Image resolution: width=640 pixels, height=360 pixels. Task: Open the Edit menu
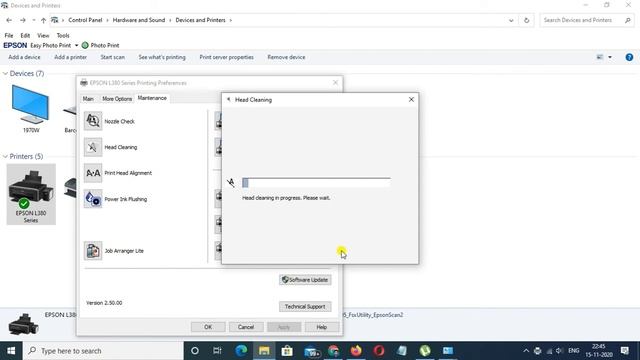(25, 36)
